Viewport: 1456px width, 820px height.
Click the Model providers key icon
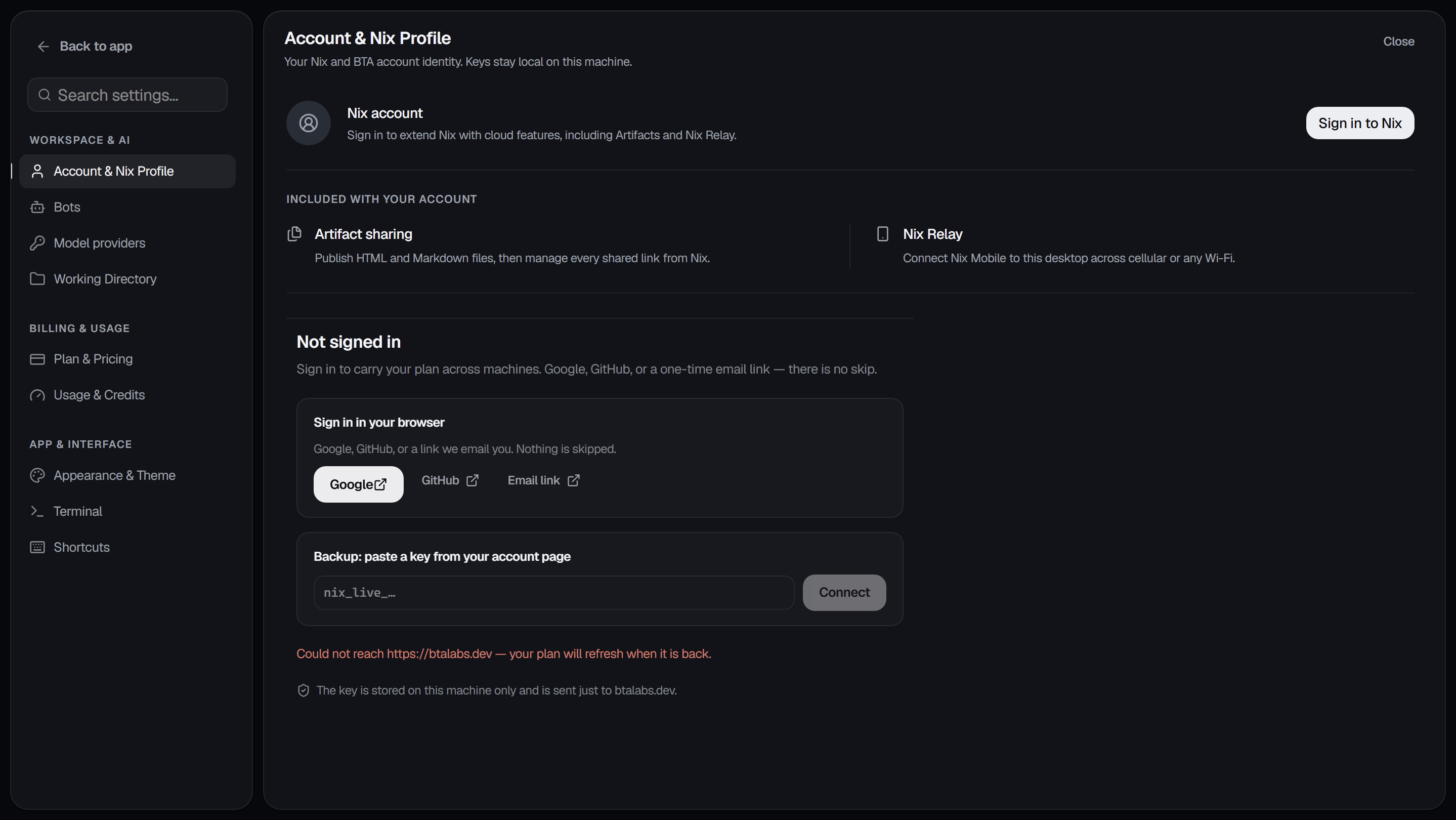coord(37,243)
